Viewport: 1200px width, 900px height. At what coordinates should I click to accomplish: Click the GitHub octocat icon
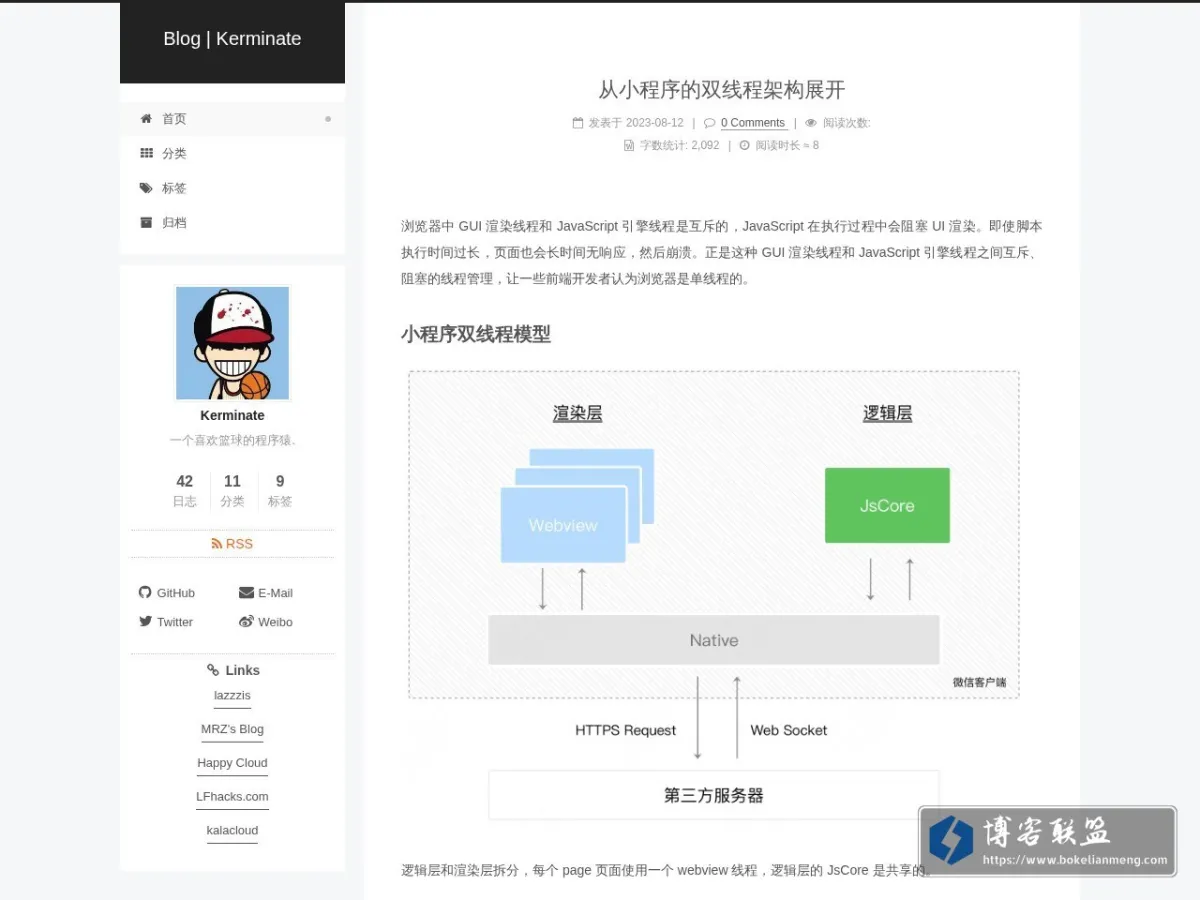(145, 593)
